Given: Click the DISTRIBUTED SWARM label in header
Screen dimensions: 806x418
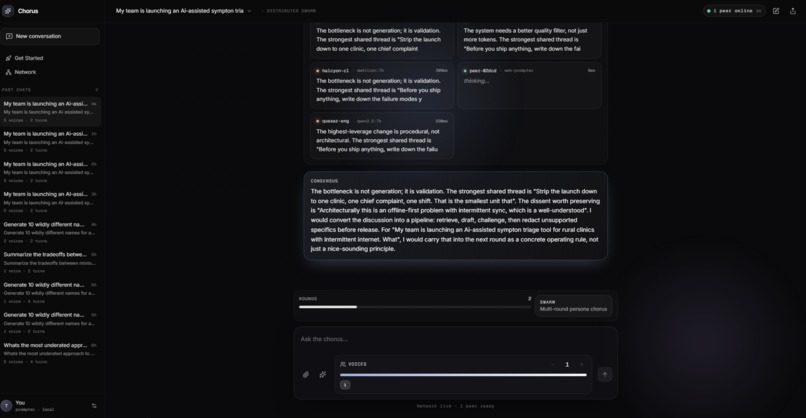Looking at the screenshot, I should click(291, 11).
